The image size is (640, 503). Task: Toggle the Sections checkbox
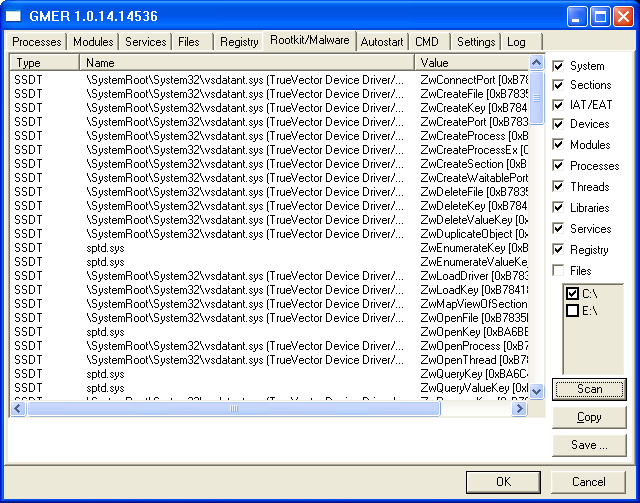pos(558,85)
